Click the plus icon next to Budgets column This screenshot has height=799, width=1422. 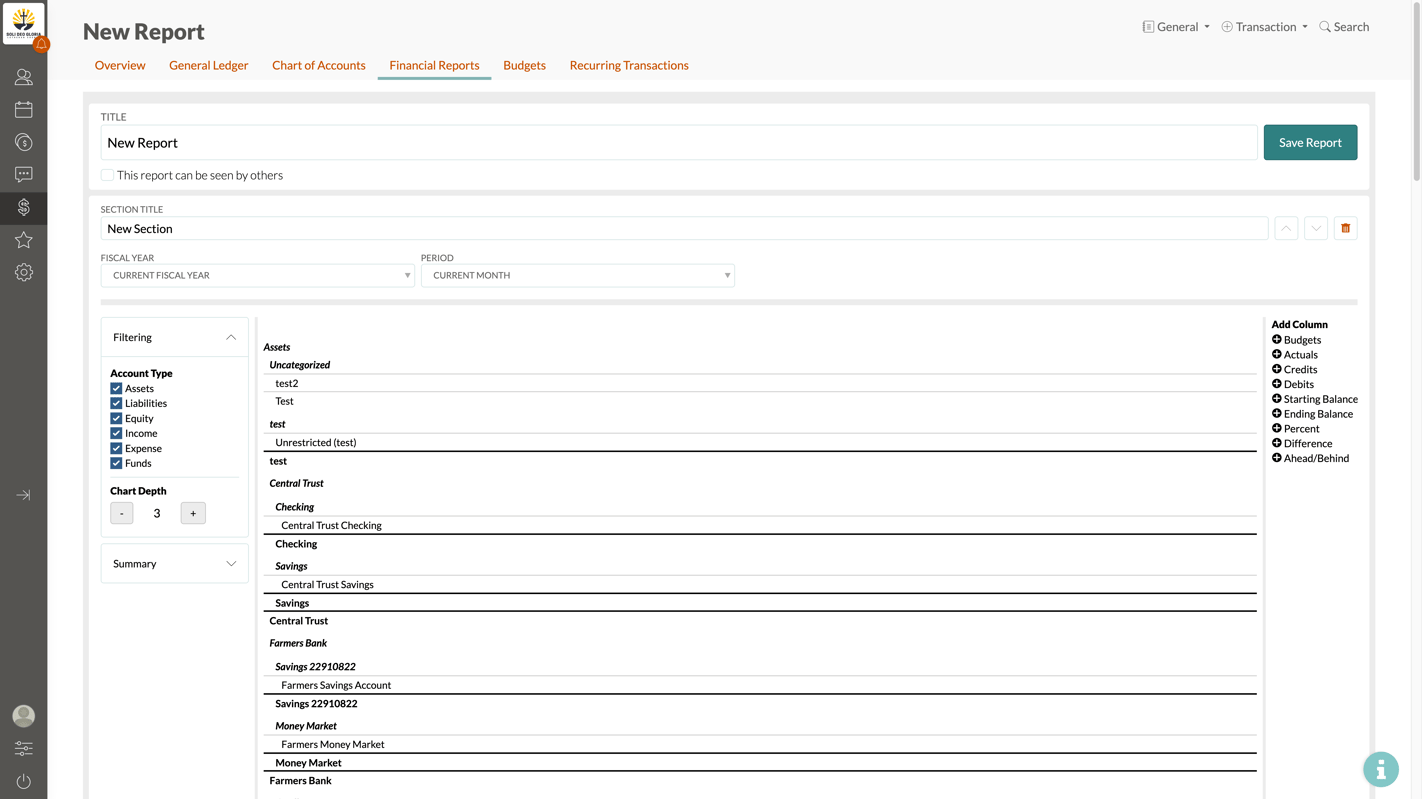1277,340
